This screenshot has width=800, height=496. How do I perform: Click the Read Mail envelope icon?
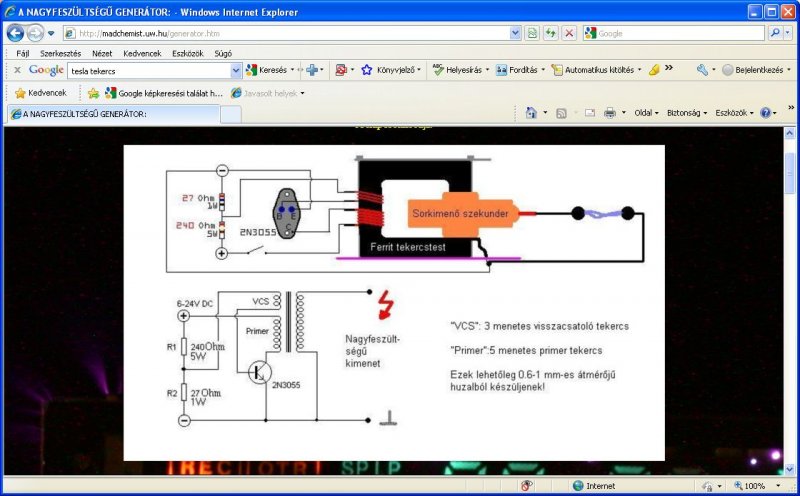590,113
